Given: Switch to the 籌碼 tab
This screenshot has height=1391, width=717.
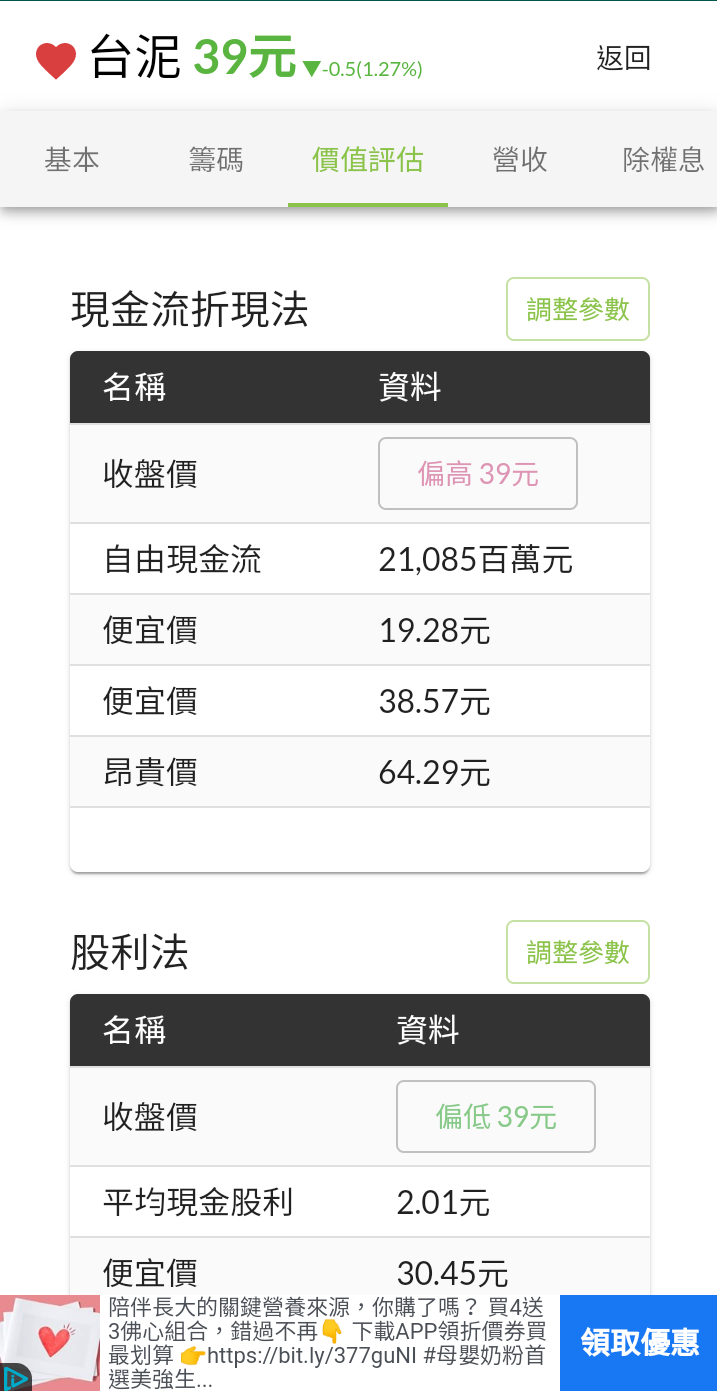Looking at the screenshot, I should coord(216,160).
